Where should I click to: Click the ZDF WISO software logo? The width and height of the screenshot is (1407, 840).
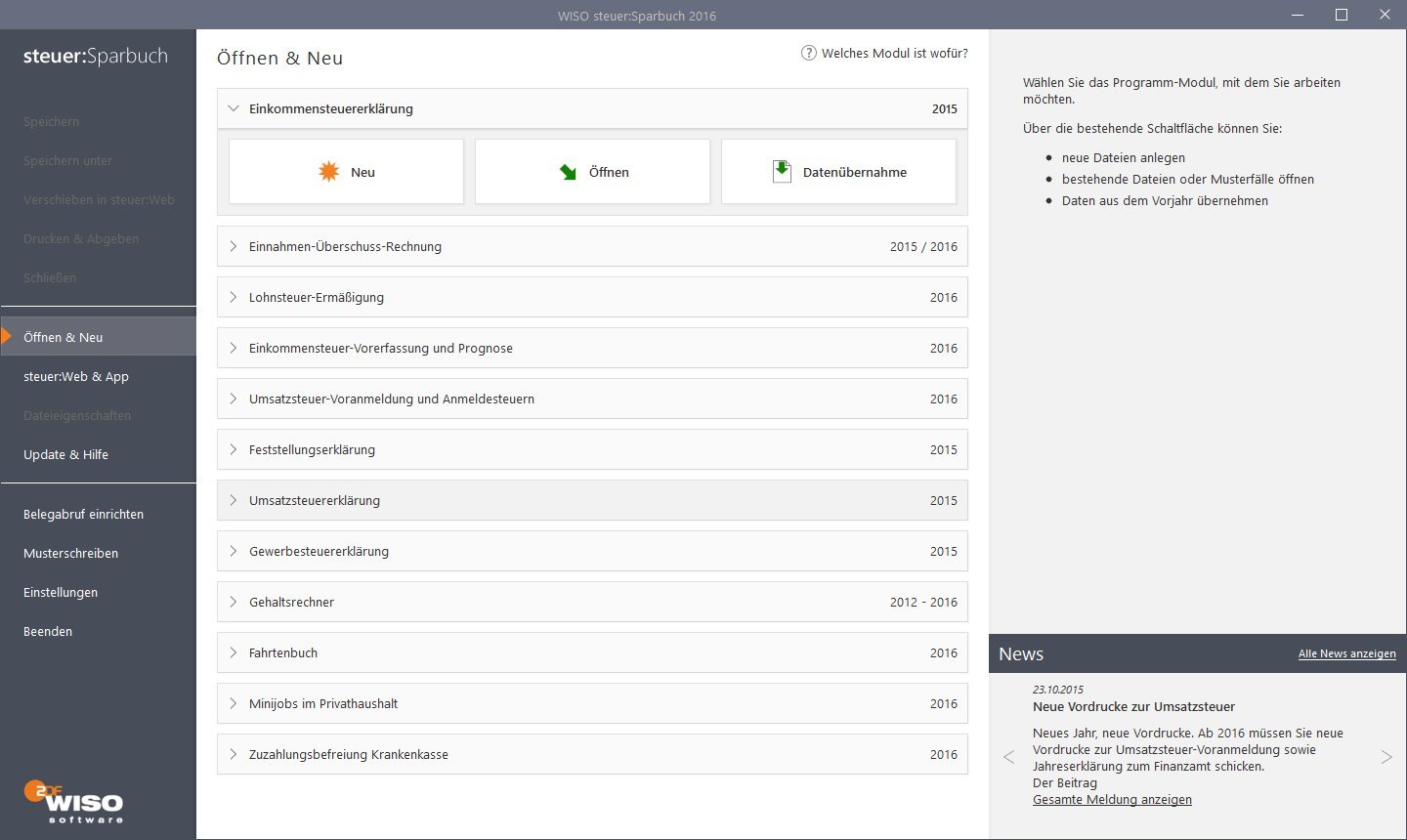click(73, 801)
